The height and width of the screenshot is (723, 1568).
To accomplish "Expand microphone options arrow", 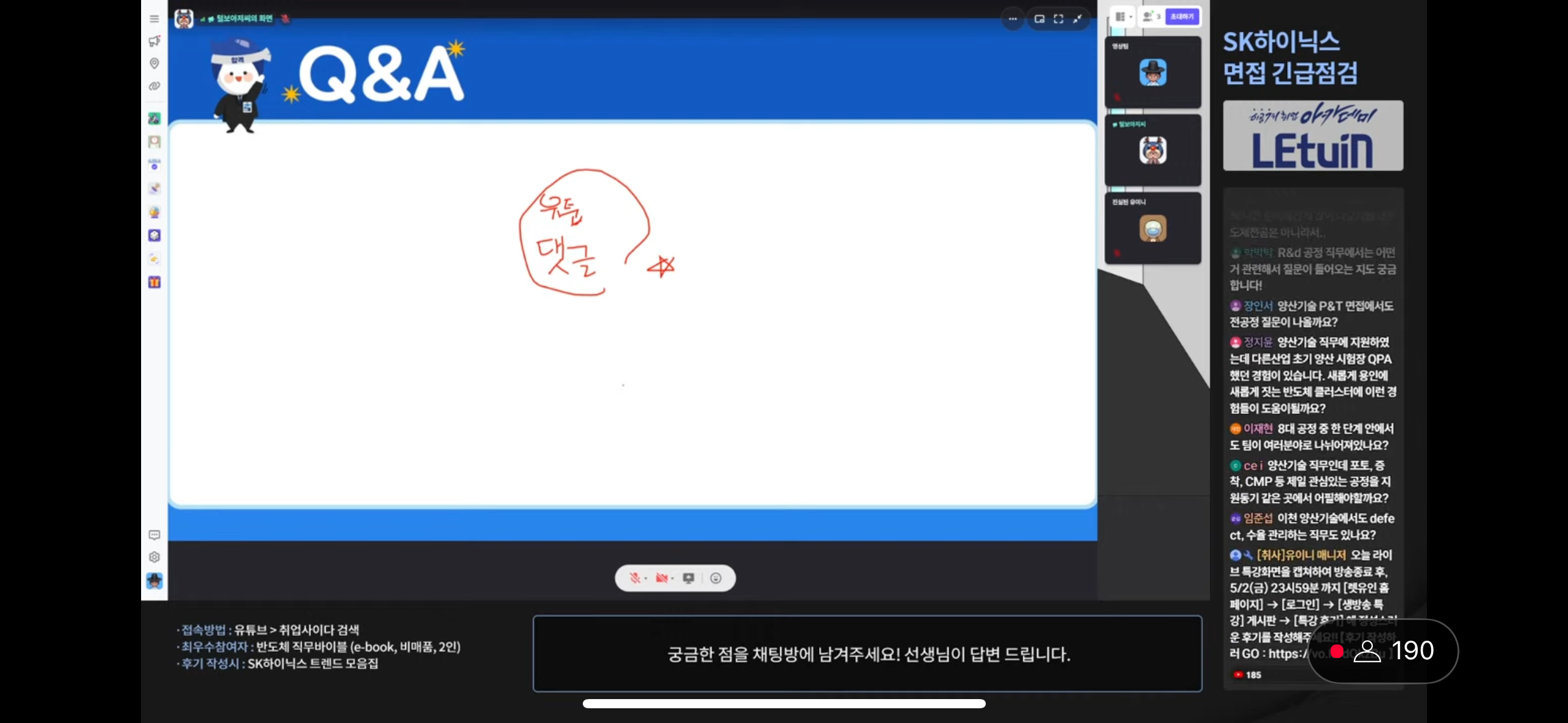I will click(x=646, y=578).
